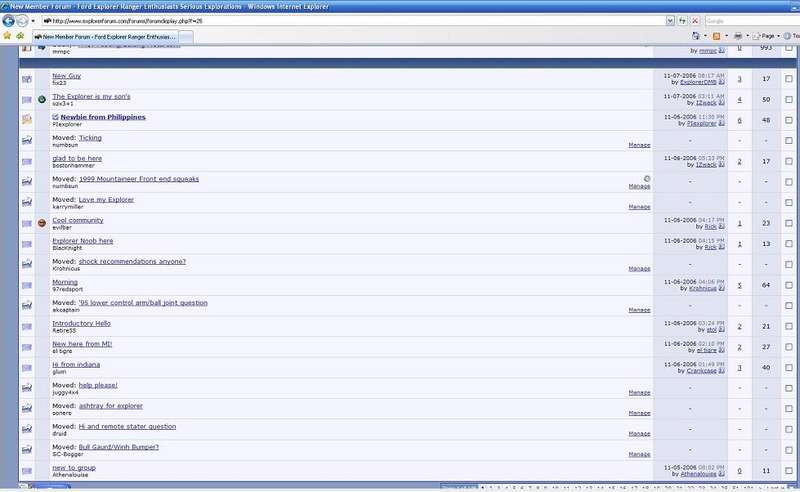Click the thread status icon beside glad to be here
800x492 pixels.
click(x=27, y=162)
